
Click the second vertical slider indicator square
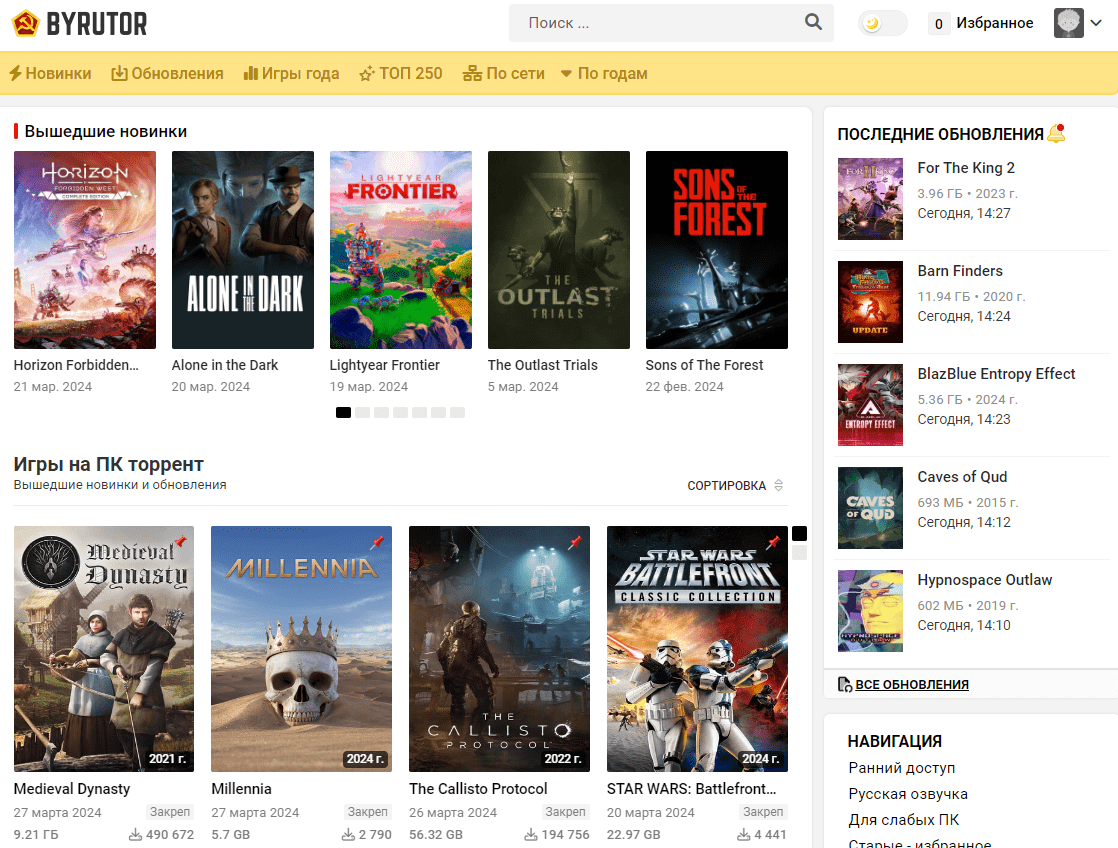pos(799,553)
